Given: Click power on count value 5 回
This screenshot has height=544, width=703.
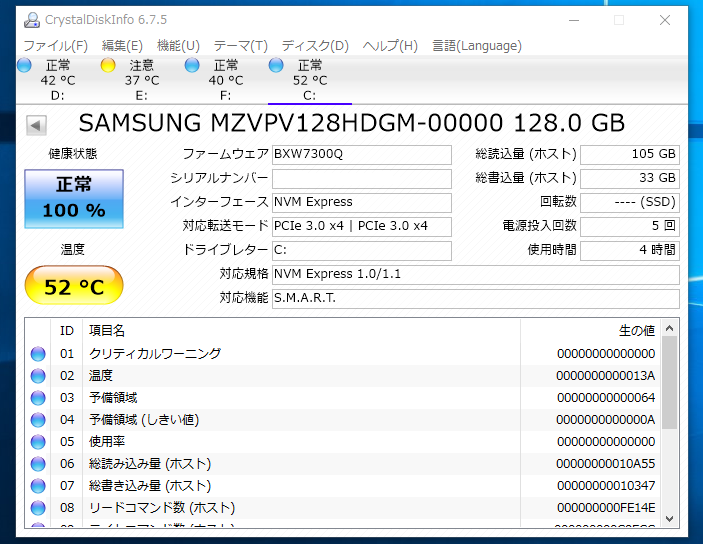Looking at the screenshot, I should [630, 226].
